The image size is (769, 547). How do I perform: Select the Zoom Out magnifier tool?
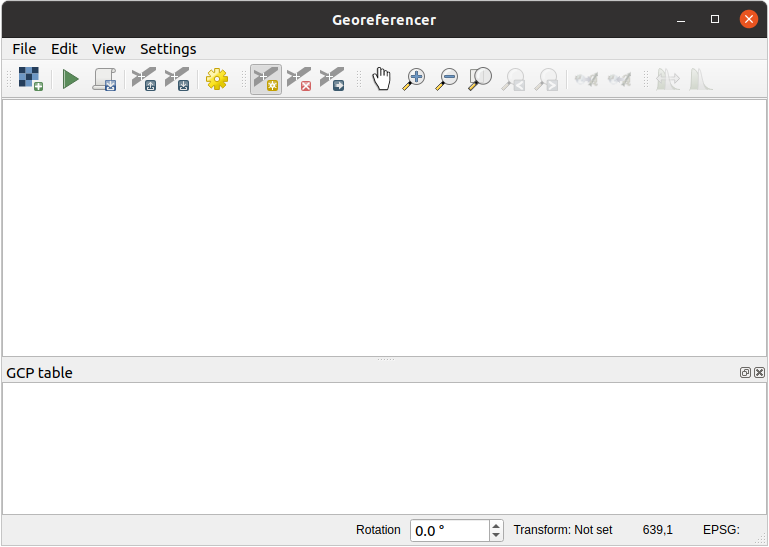tap(446, 79)
